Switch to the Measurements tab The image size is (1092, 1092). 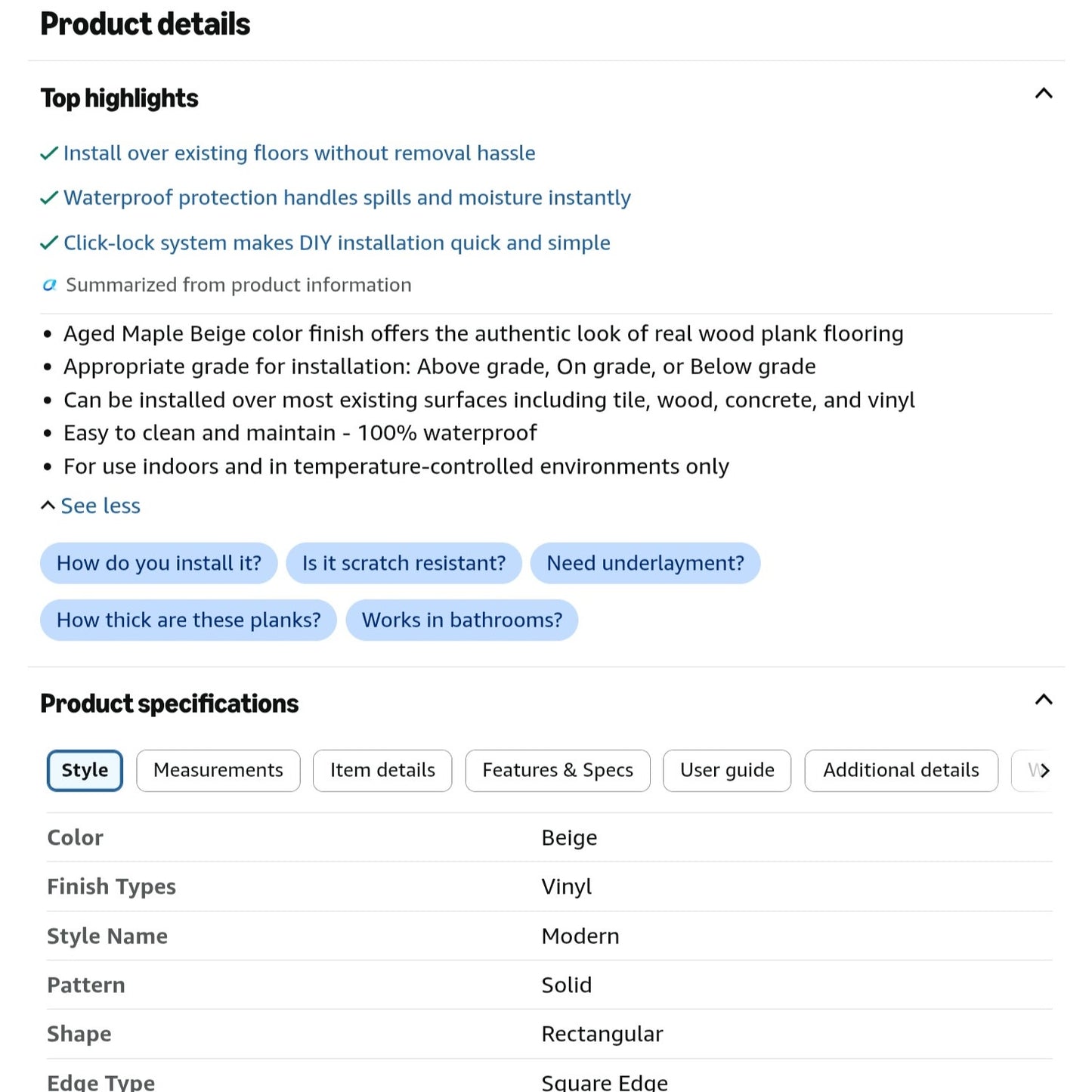[x=218, y=770]
